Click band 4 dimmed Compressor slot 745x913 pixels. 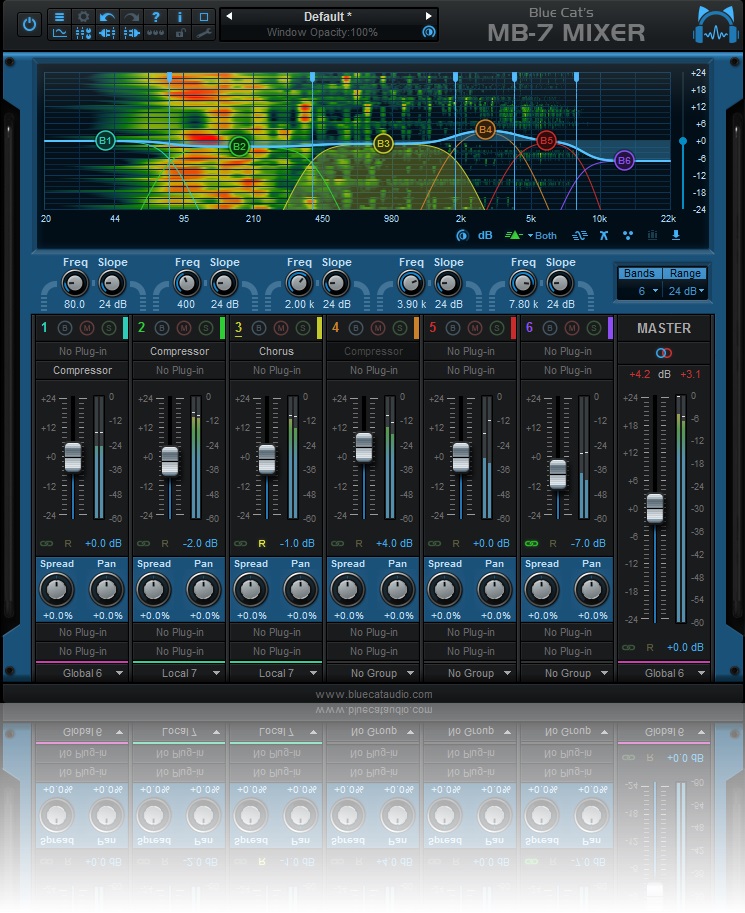(373, 351)
